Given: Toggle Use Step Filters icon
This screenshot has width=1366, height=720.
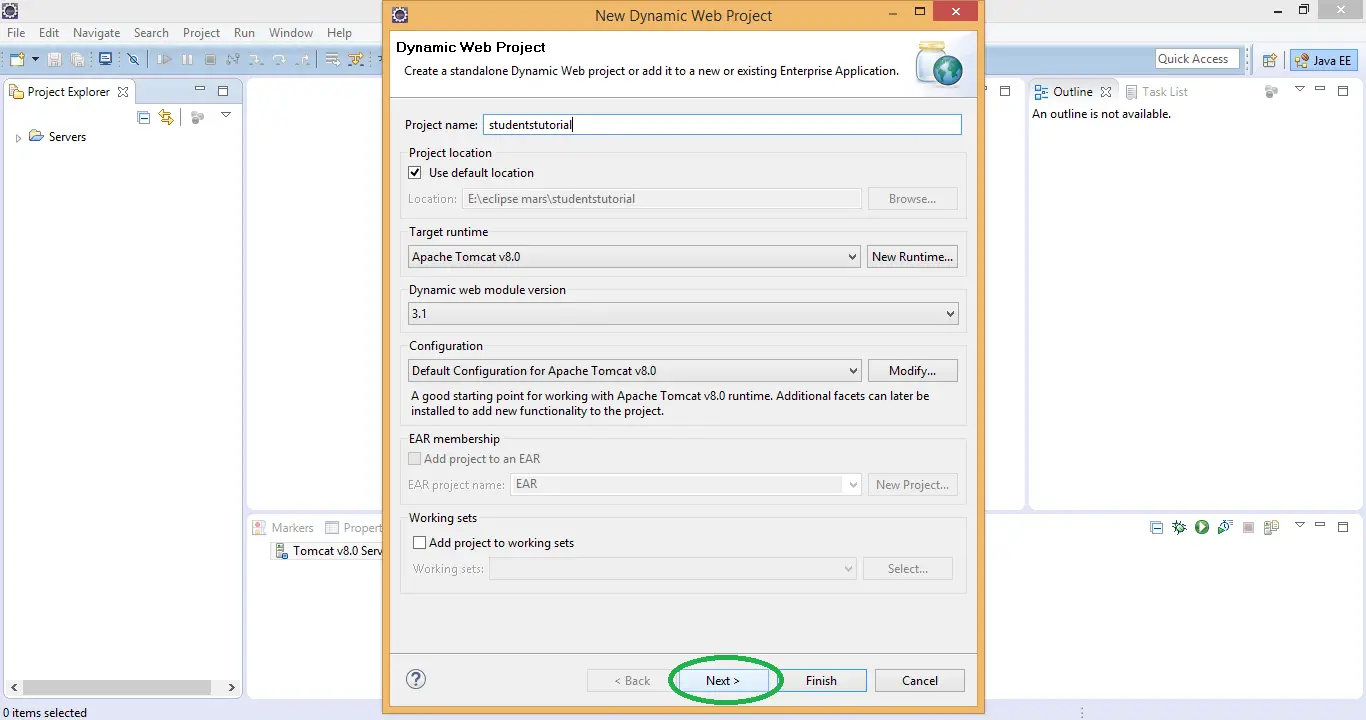Looking at the screenshot, I should (x=356, y=60).
